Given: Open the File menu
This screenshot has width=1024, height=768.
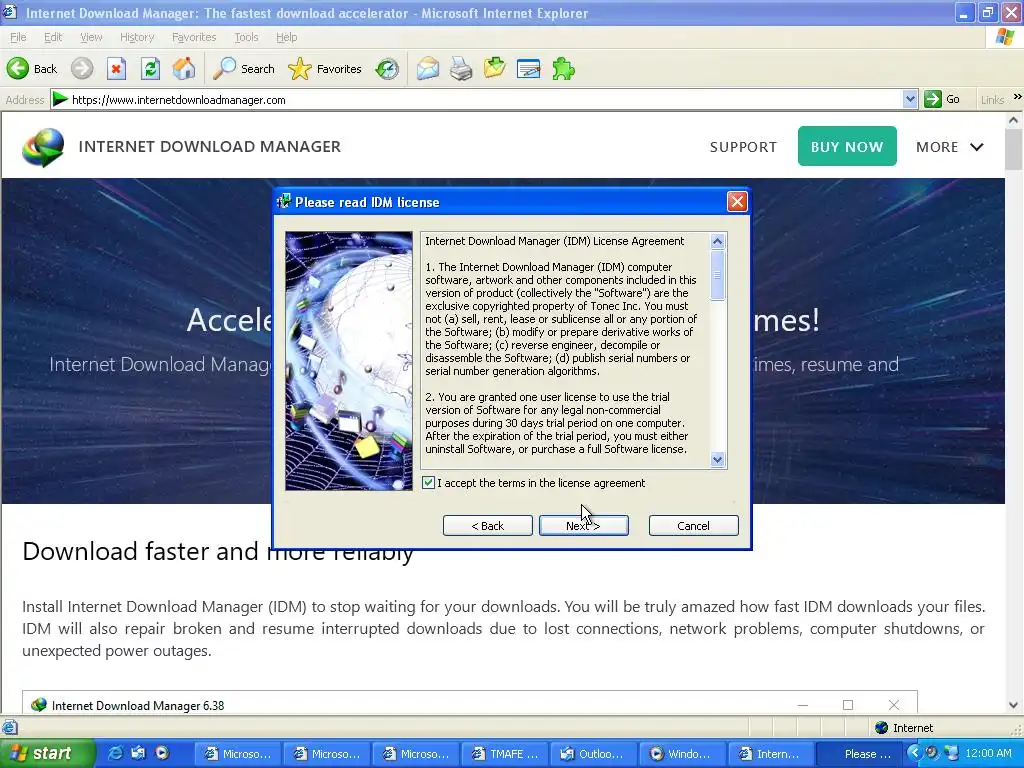Looking at the screenshot, I should (x=18, y=37).
